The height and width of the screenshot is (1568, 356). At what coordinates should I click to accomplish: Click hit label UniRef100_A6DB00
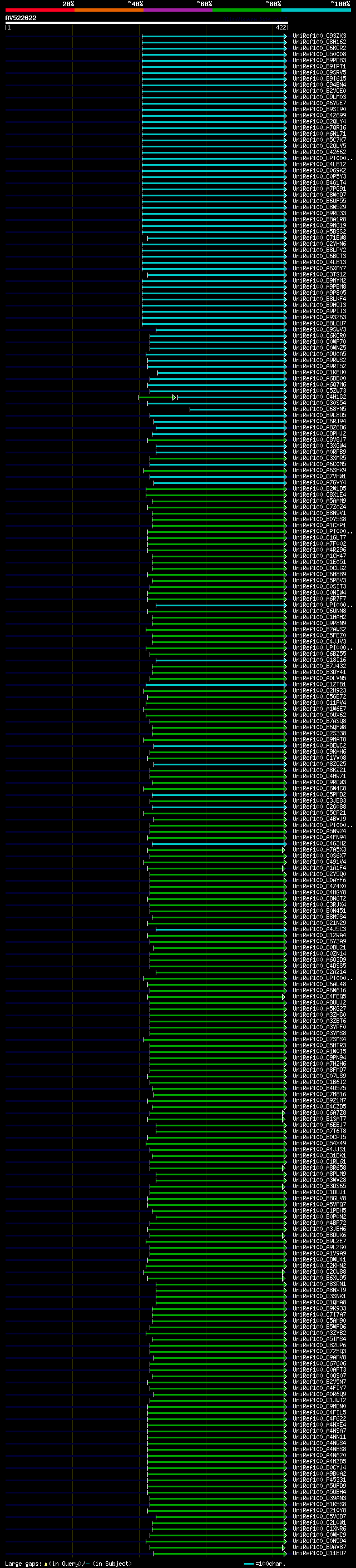click(319, 379)
